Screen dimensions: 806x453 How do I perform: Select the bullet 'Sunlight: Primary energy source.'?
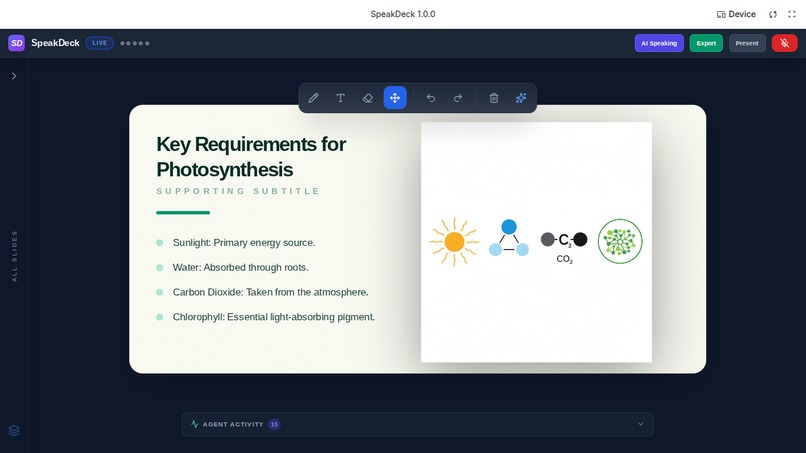click(244, 243)
